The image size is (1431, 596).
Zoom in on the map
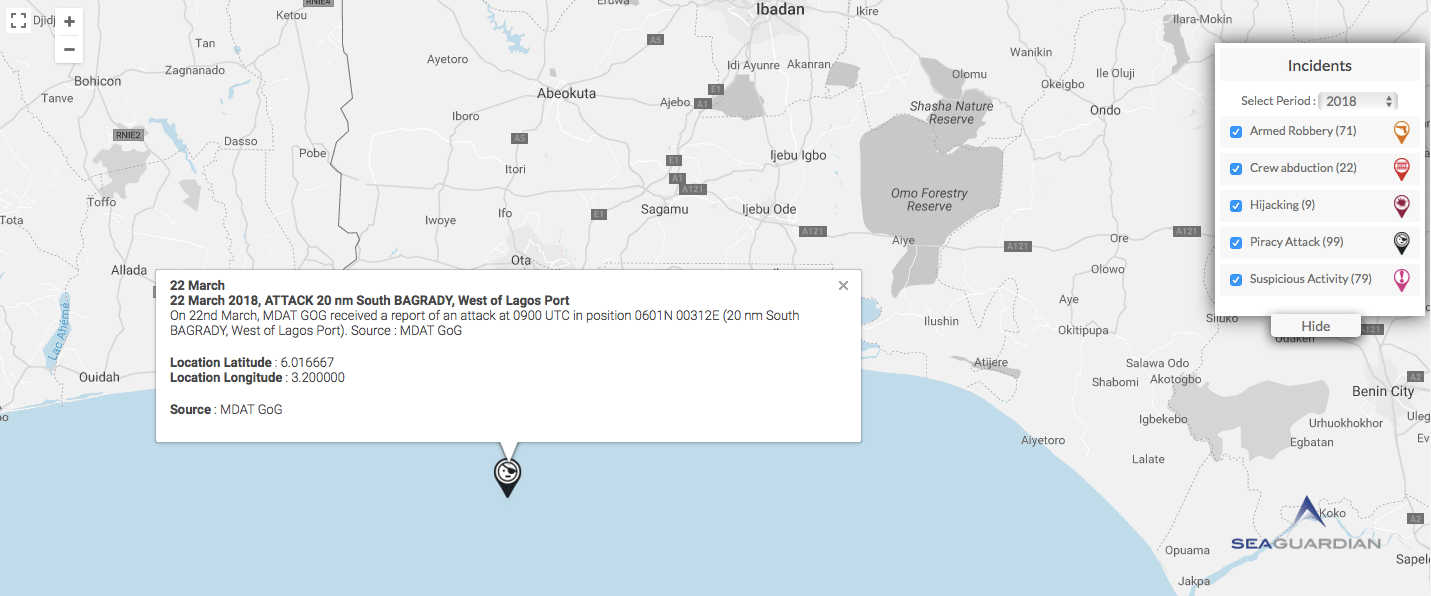pyautogui.click(x=69, y=21)
